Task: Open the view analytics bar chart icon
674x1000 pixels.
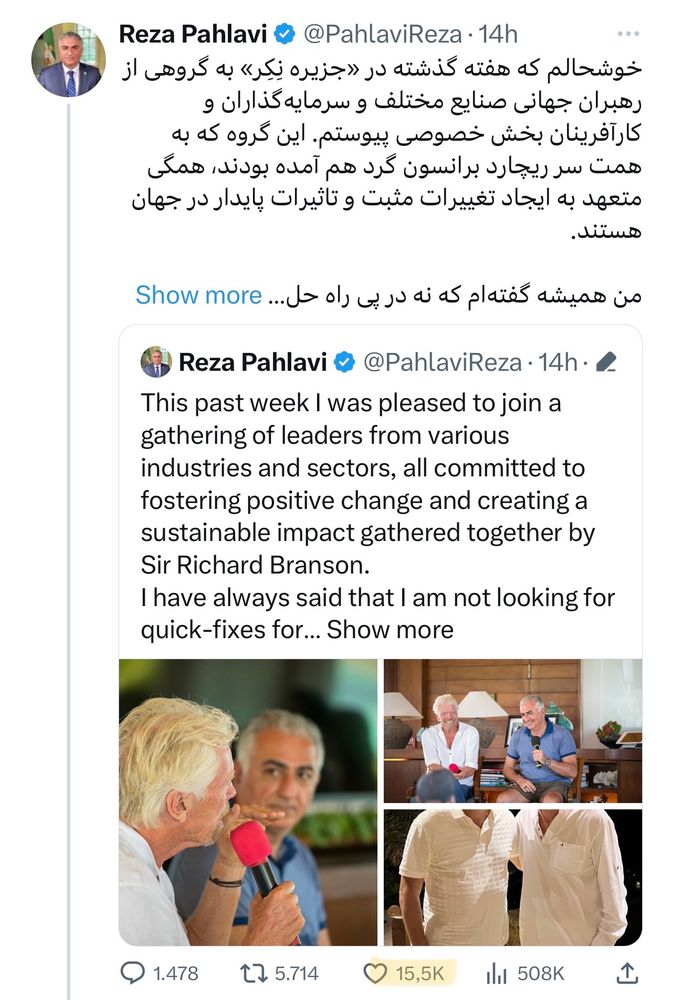Action: click(497, 972)
